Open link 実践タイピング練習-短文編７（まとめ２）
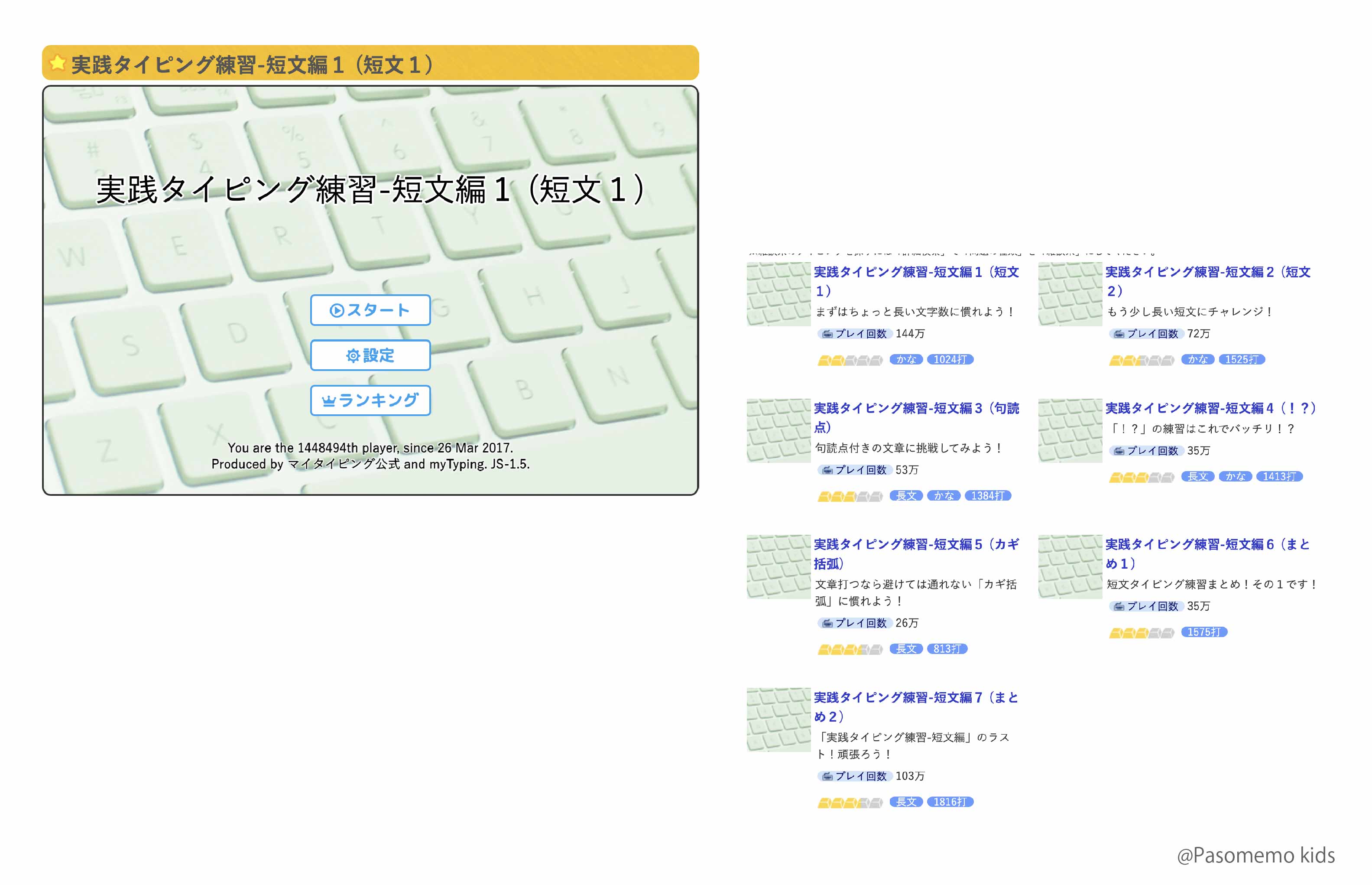 [x=916, y=706]
